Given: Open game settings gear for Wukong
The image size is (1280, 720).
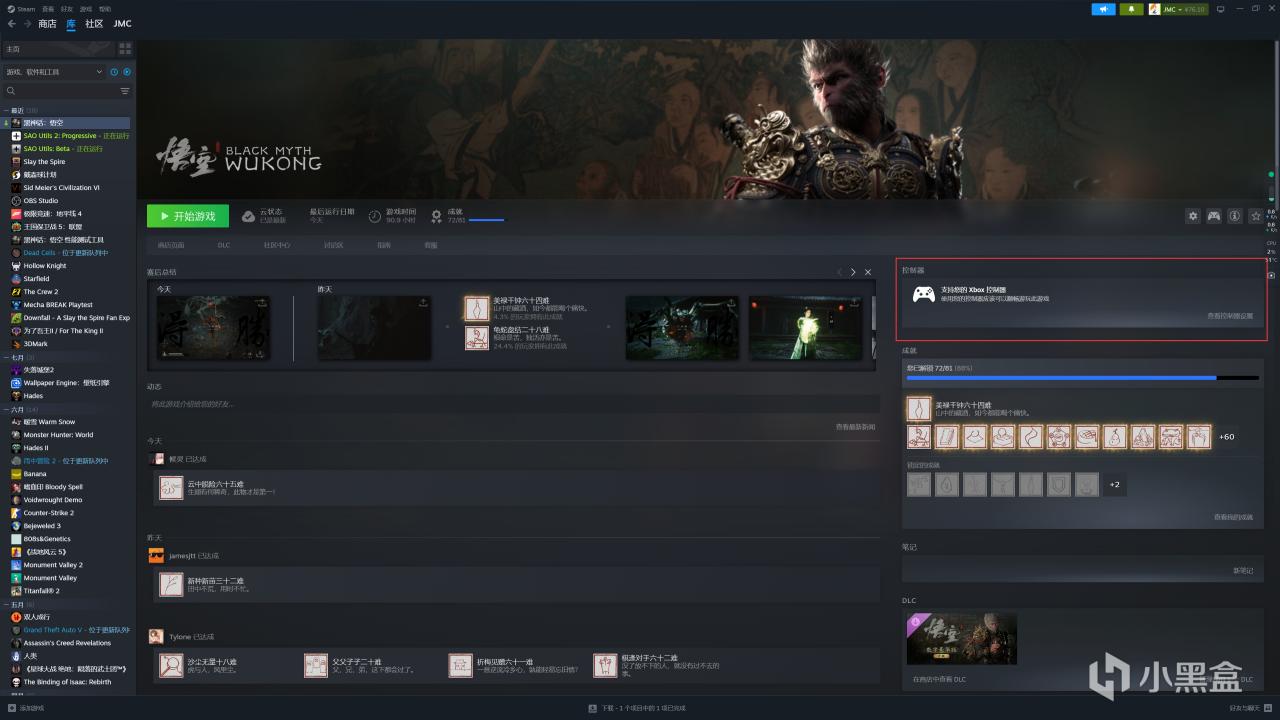Looking at the screenshot, I should (1192, 215).
